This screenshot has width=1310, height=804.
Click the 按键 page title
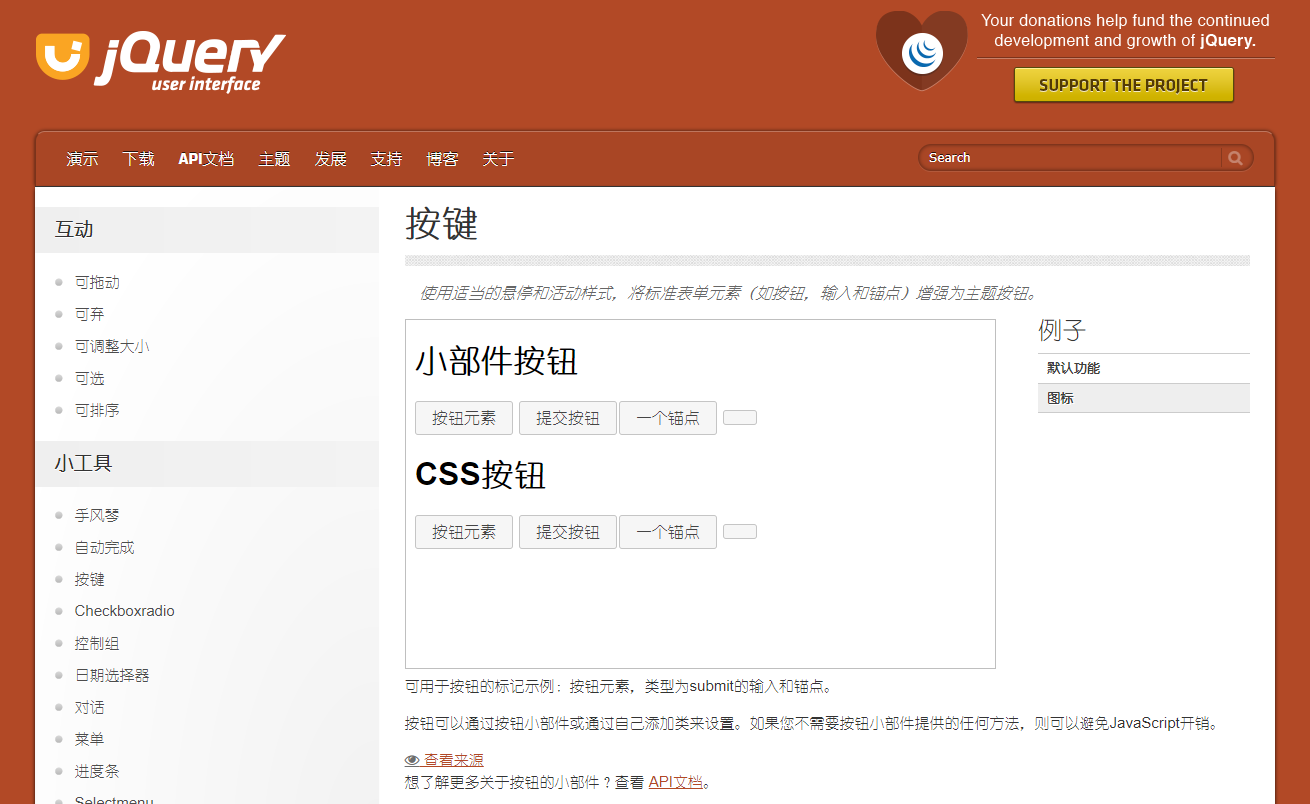click(442, 225)
